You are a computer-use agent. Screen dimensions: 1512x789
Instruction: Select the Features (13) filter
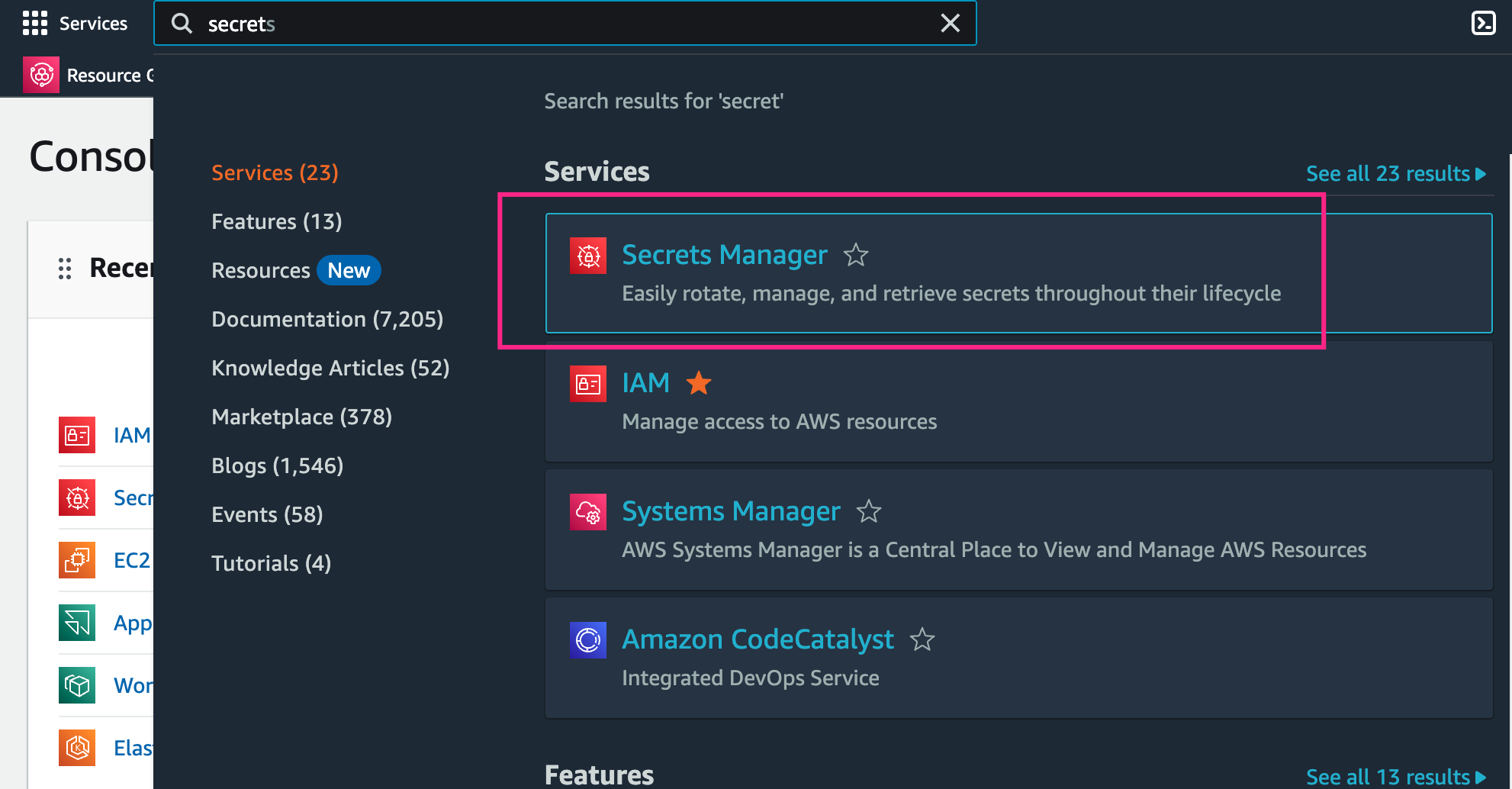(277, 222)
